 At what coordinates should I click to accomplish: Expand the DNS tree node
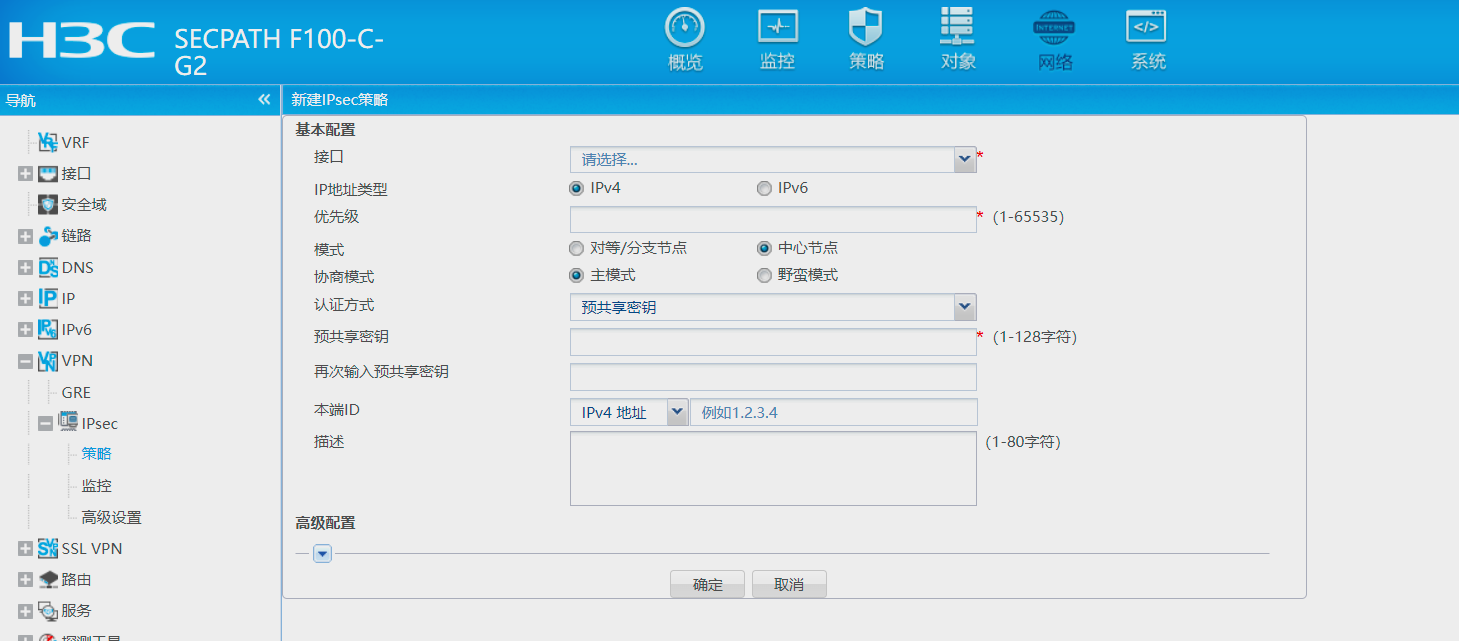(25, 268)
